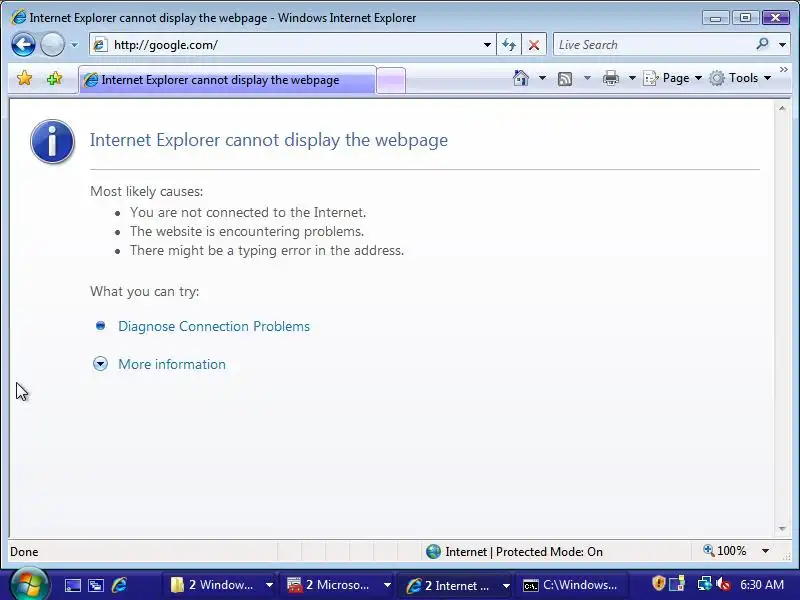Click the Print toolbar icon

click(611, 78)
